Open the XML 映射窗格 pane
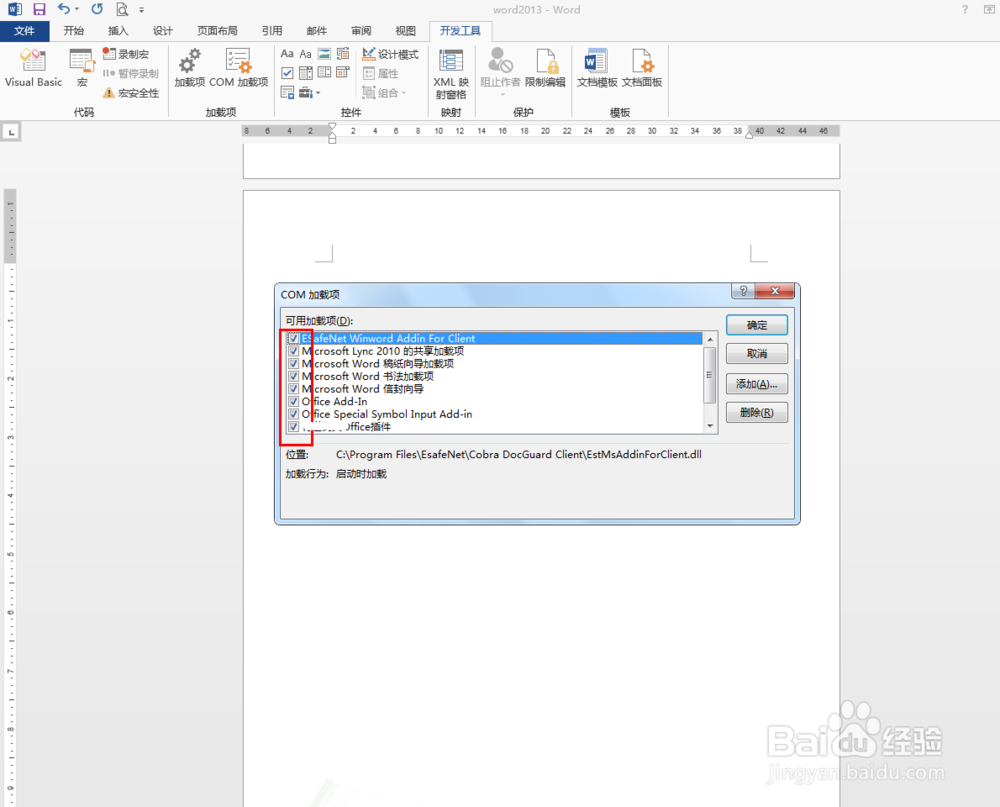The width and height of the screenshot is (1000, 807). point(451,73)
